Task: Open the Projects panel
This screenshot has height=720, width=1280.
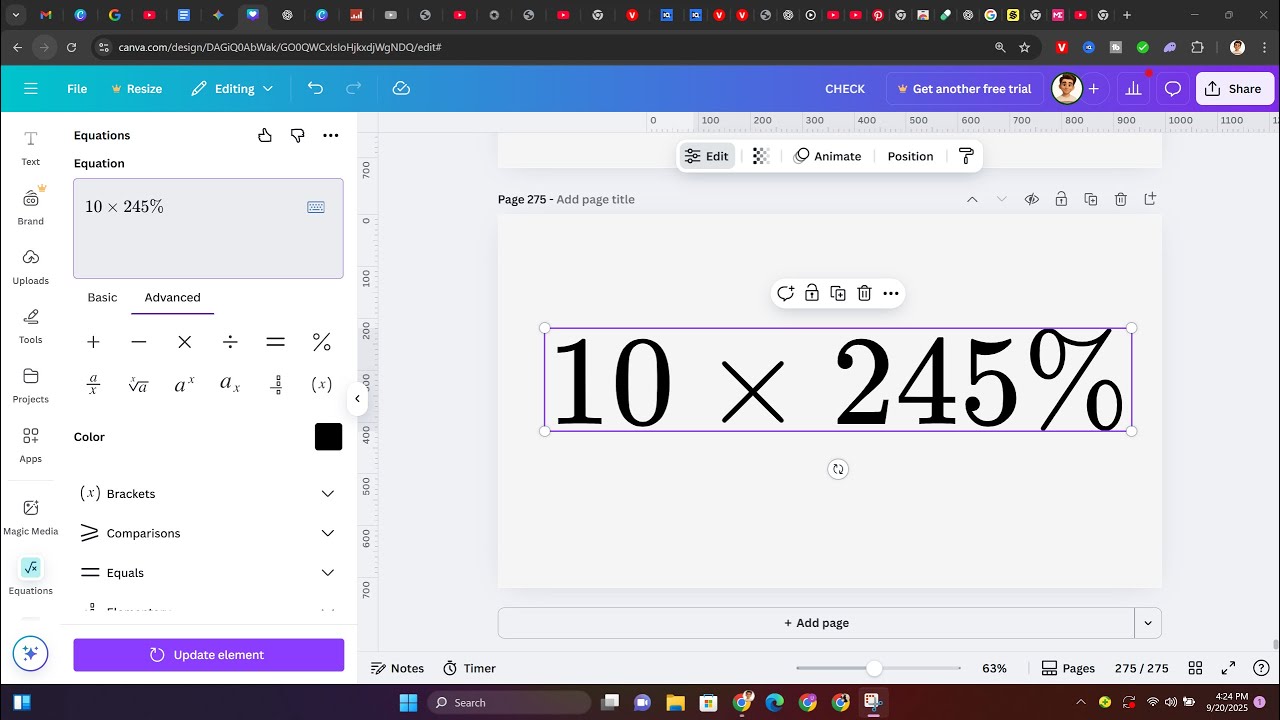Action: (30, 385)
